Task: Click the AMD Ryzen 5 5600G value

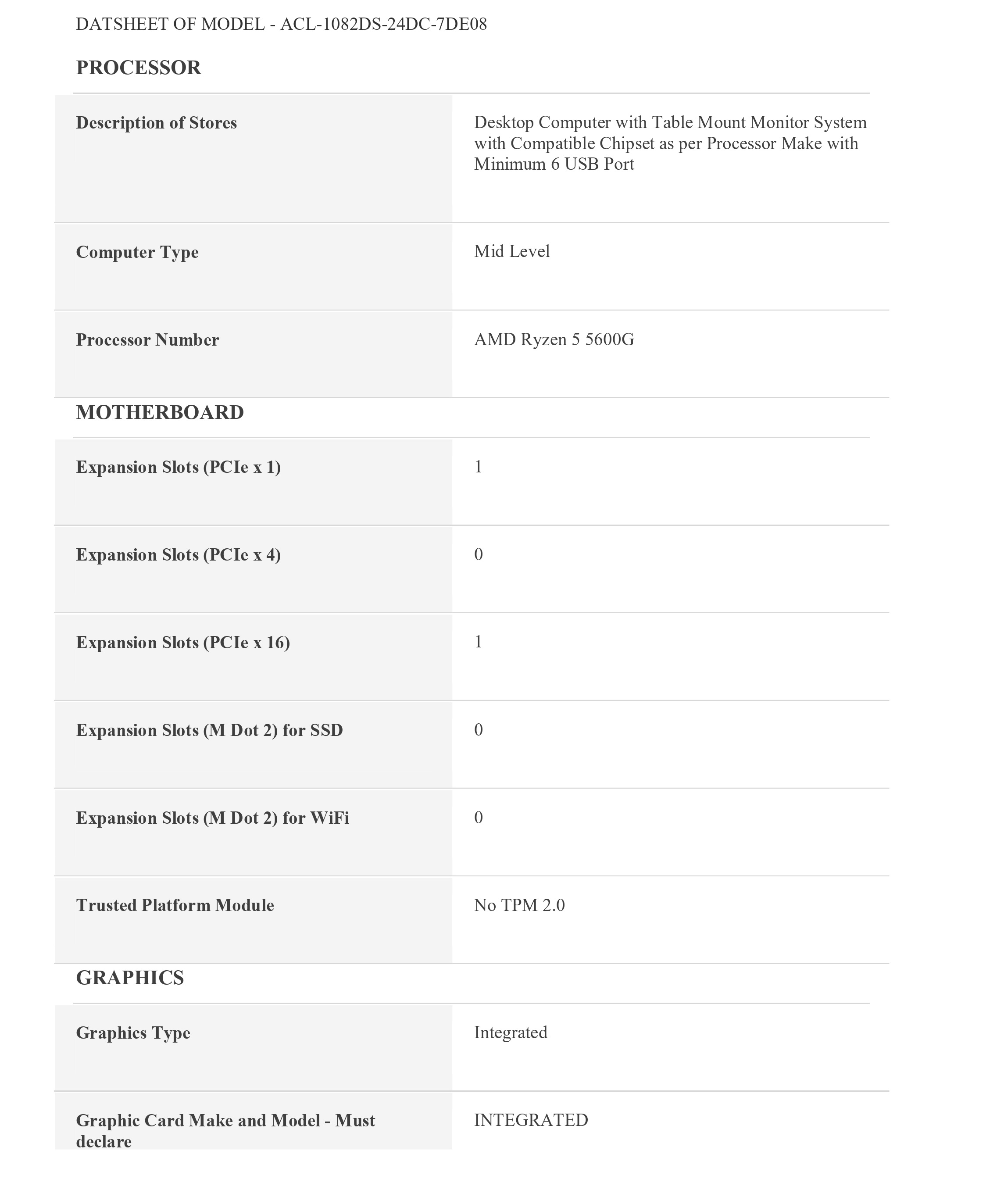Action: click(554, 339)
